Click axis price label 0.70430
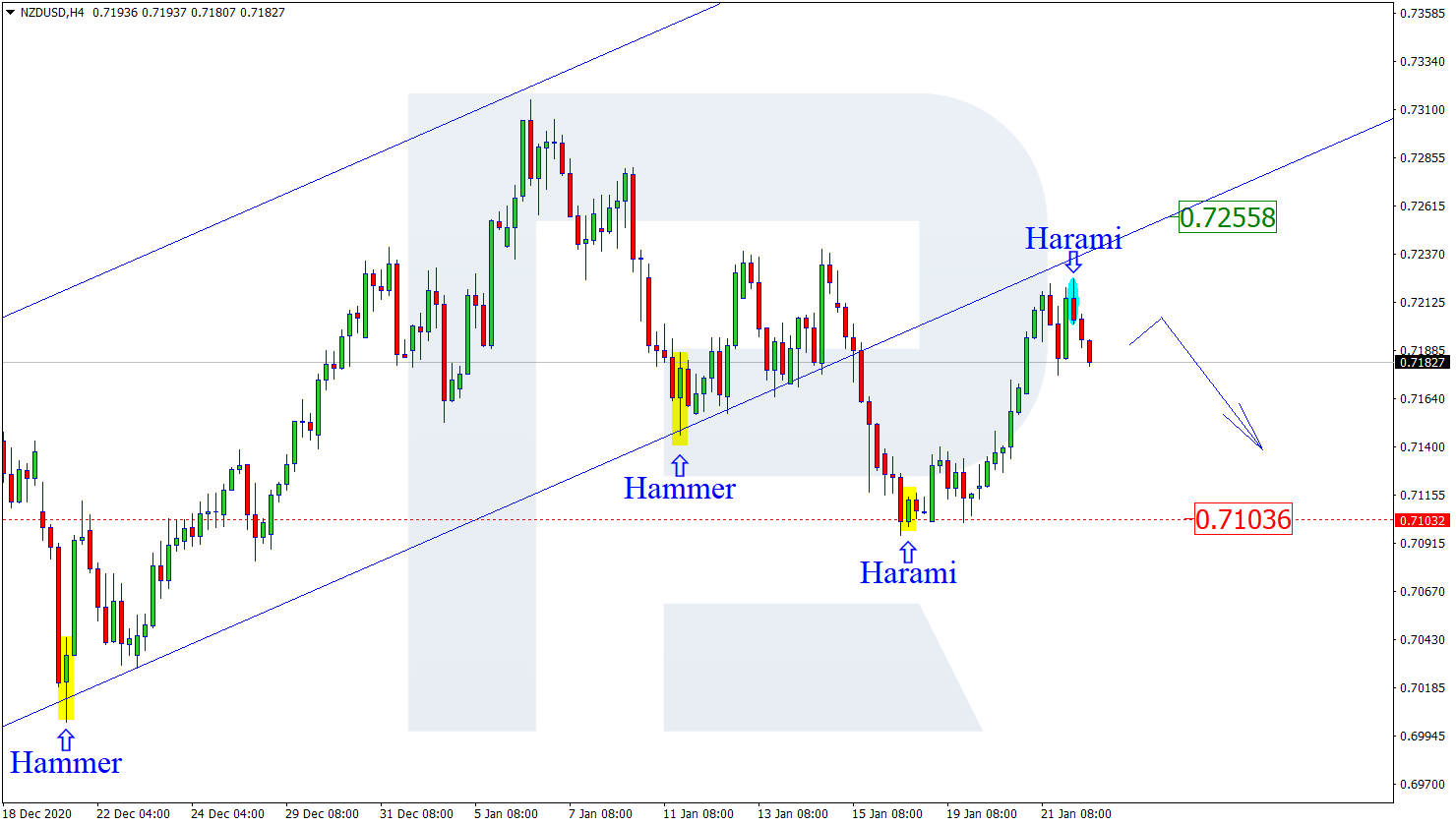The height and width of the screenshot is (826, 1456). [1423, 640]
